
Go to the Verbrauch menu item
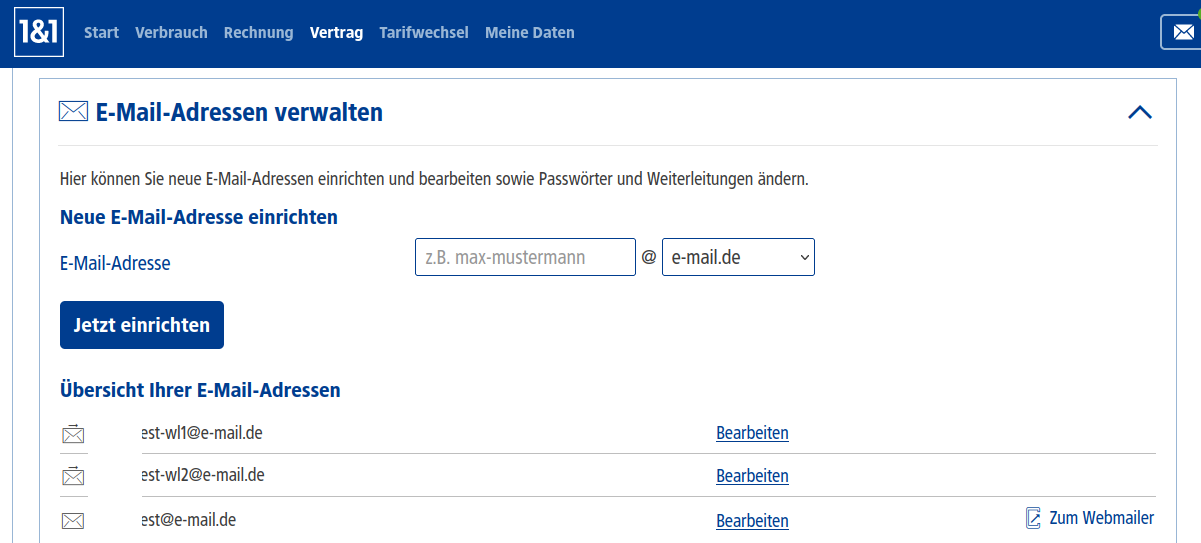pos(171,33)
